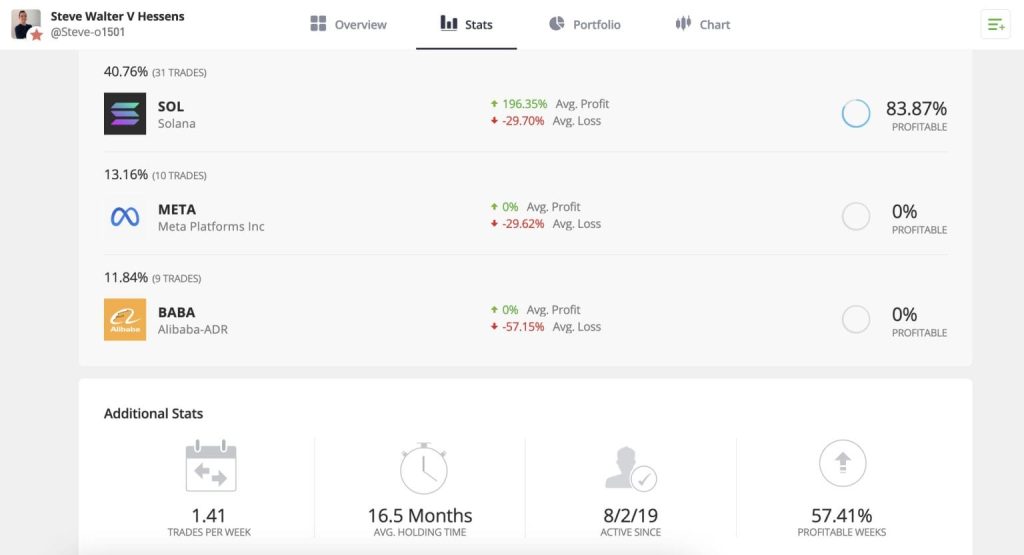Image resolution: width=1024 pixels, height=555 pixels.
Task: Click the META 0% profitable progress ring
Action: (x=856, y=217)
